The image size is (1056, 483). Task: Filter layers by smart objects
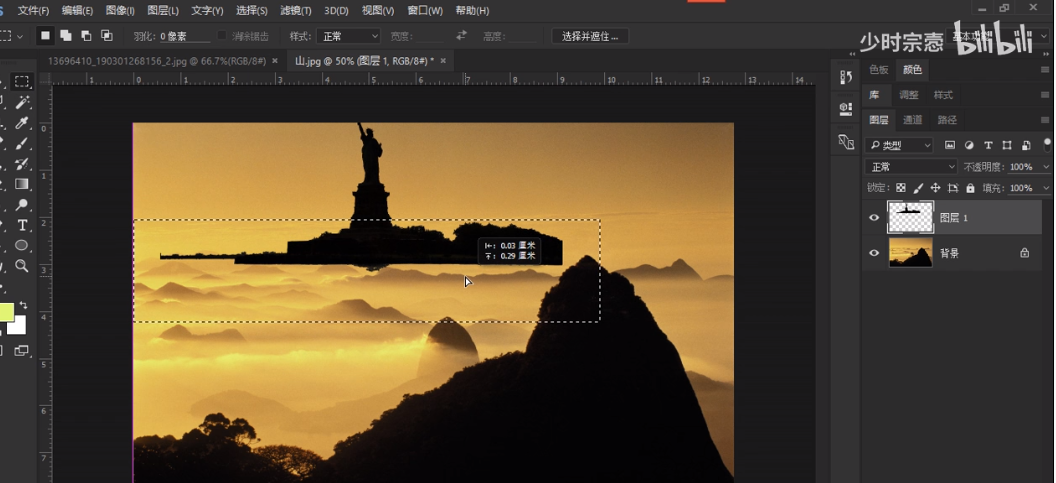click(1026, 145)
